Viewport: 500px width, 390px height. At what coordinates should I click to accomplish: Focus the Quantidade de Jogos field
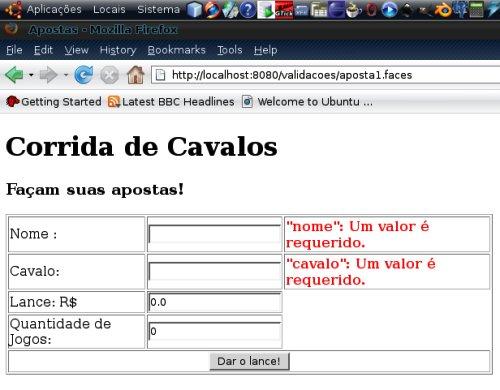pyautogui.click(x=215, y=331)
